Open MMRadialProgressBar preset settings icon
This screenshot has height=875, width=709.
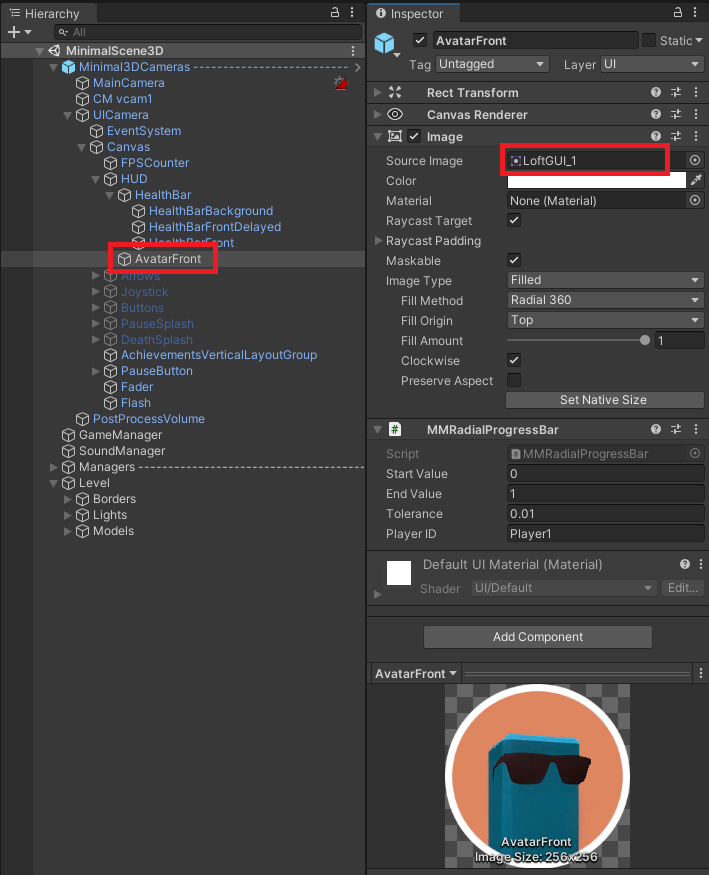676,429
